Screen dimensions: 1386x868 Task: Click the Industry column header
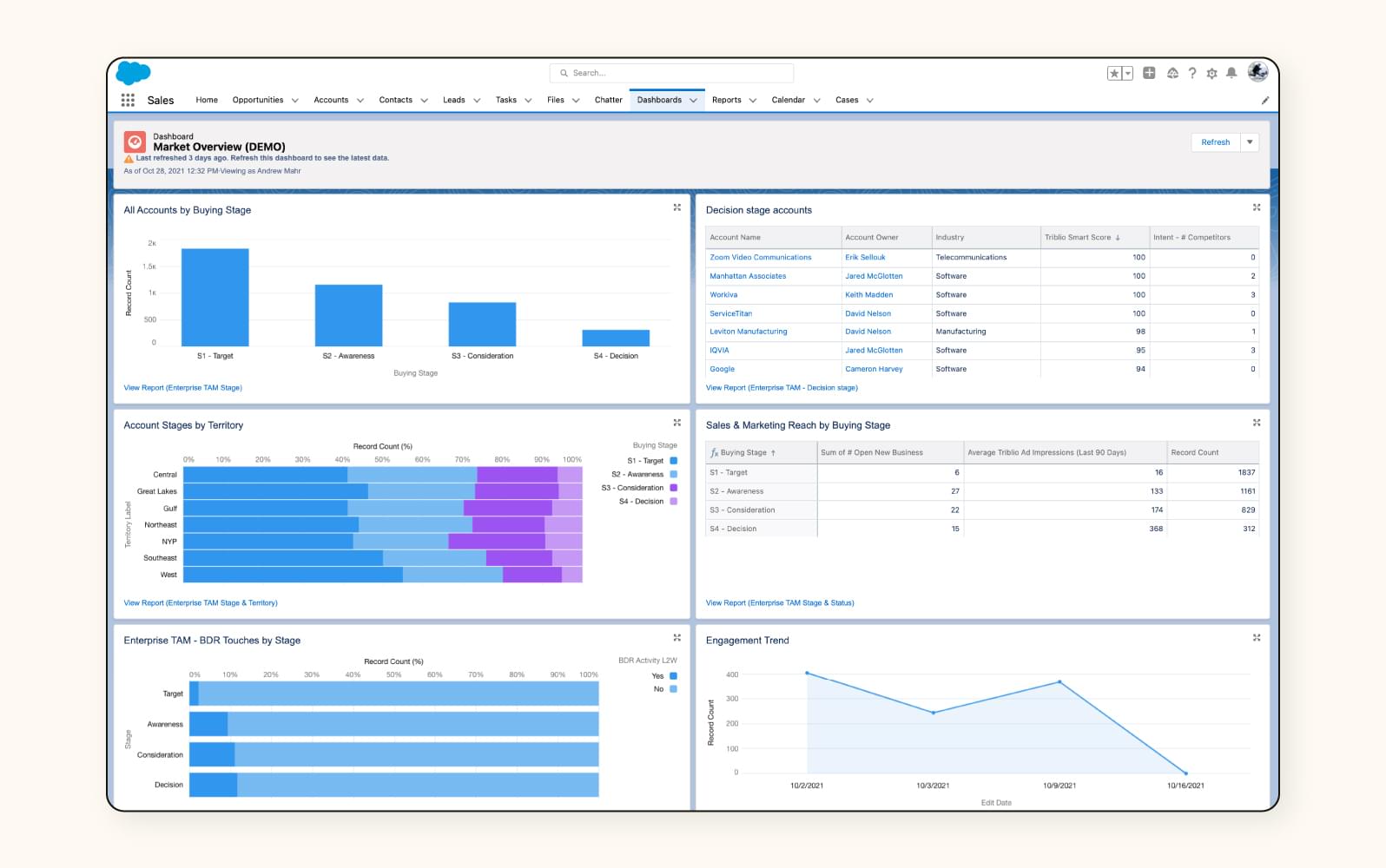point(950,237)
